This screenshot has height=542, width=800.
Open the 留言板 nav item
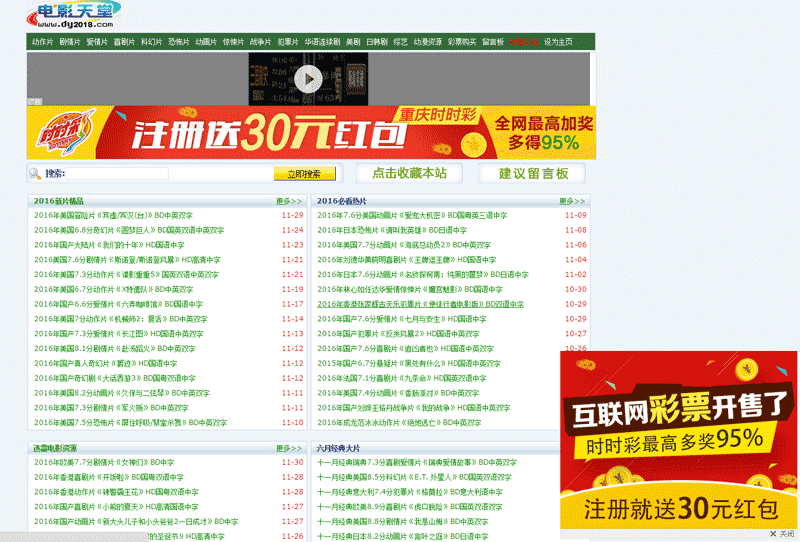[x=493, y=42]
